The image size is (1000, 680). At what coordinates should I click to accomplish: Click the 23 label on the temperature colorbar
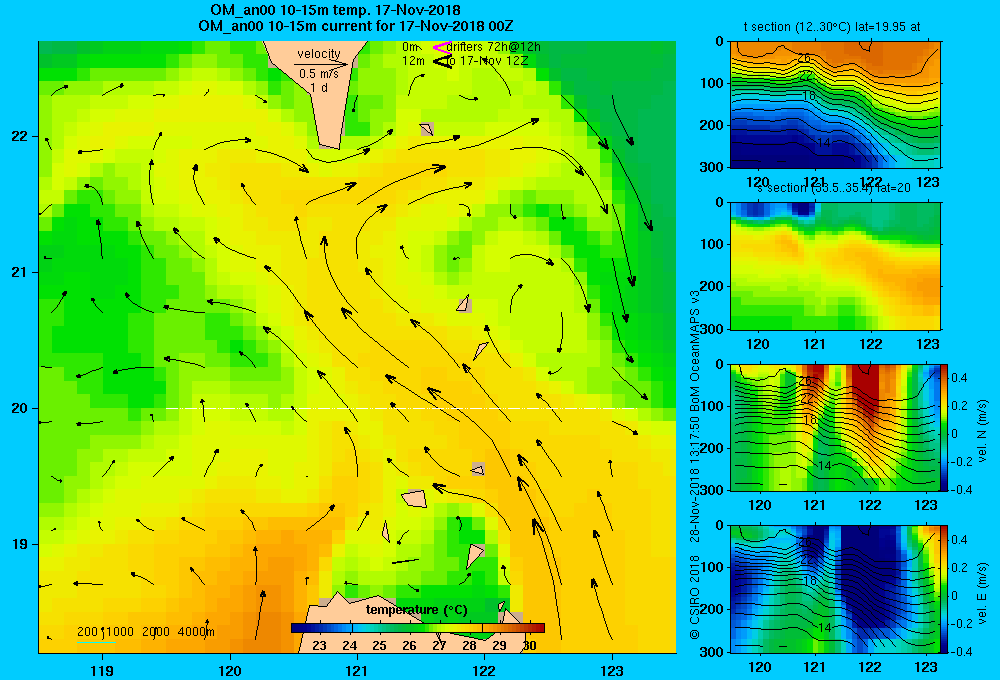tap(320, 645)
